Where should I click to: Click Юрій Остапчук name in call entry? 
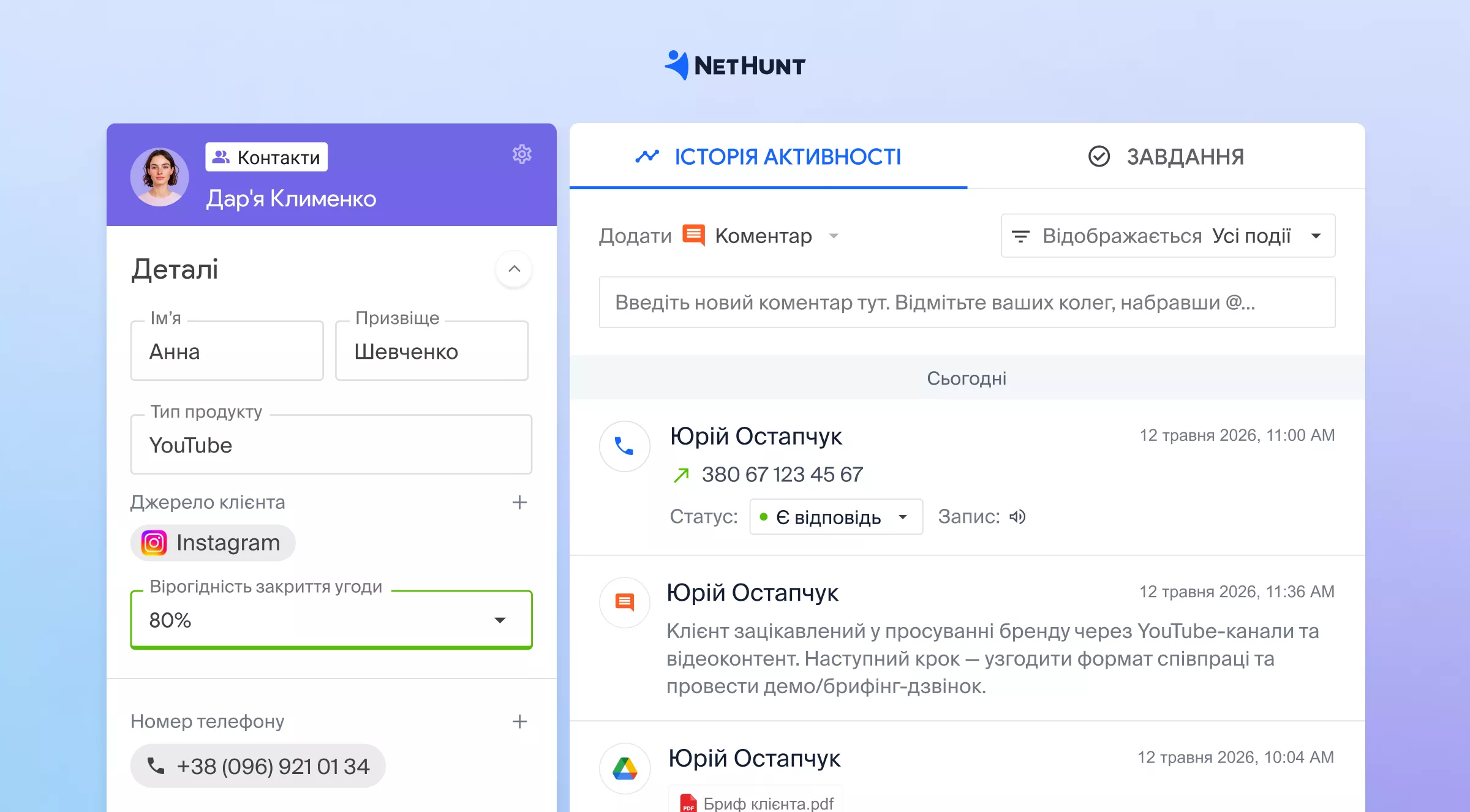[x=756, y=436]
